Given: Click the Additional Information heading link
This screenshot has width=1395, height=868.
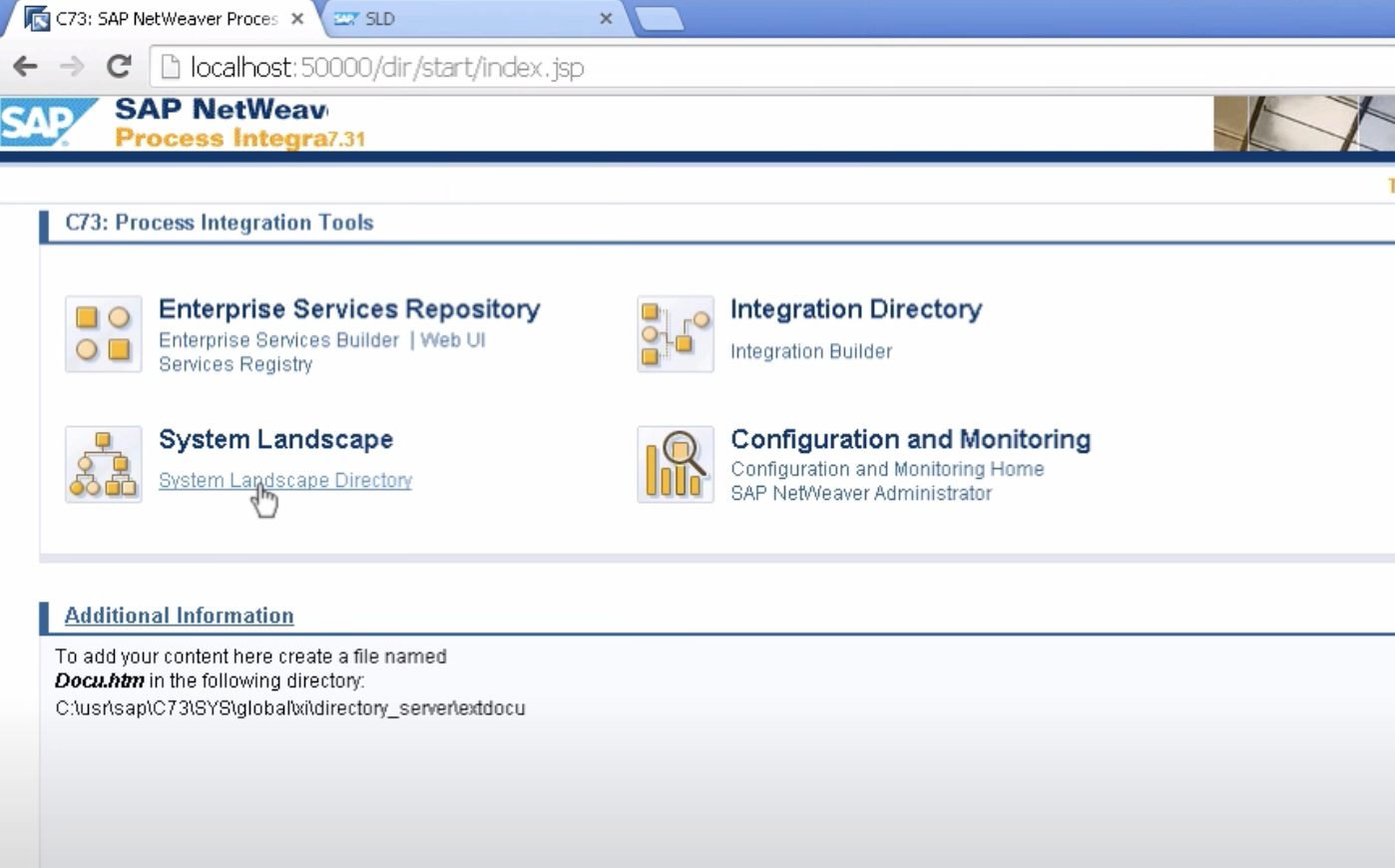Looking at the screenshot, I should 180,616.
